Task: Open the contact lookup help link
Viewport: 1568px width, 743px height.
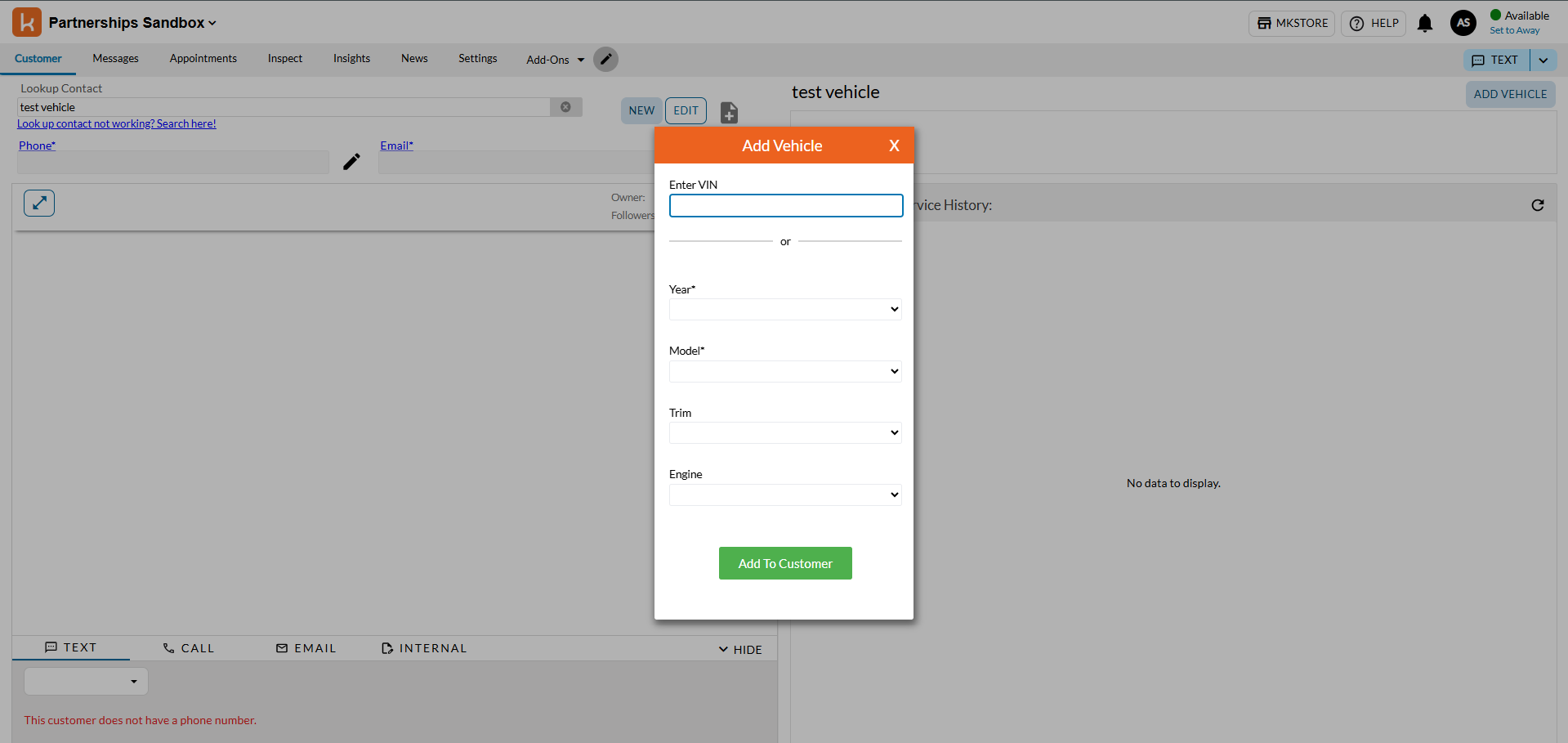Action: point(117,124)
